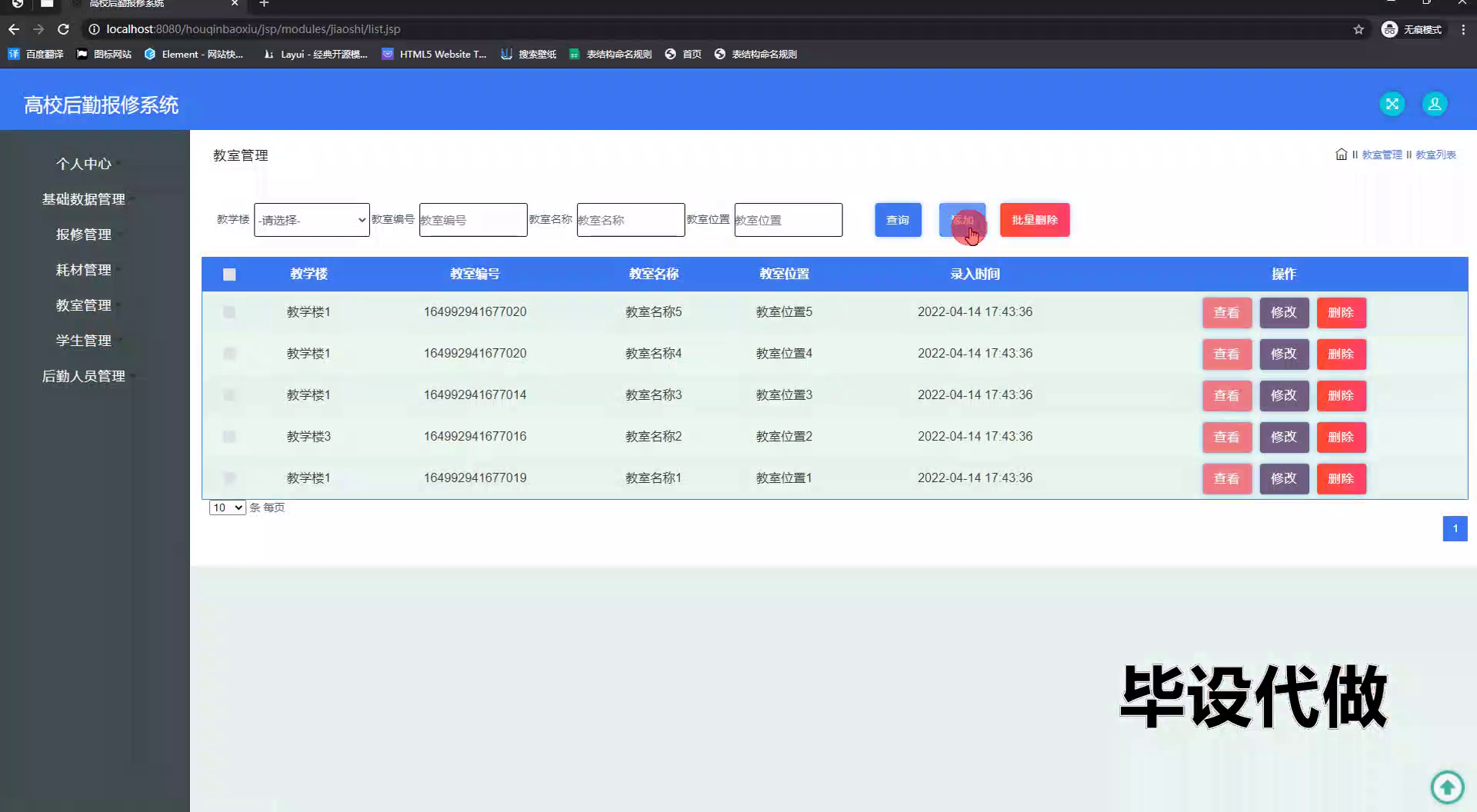Click 高校后勤报修系统 title

(101, 105)
